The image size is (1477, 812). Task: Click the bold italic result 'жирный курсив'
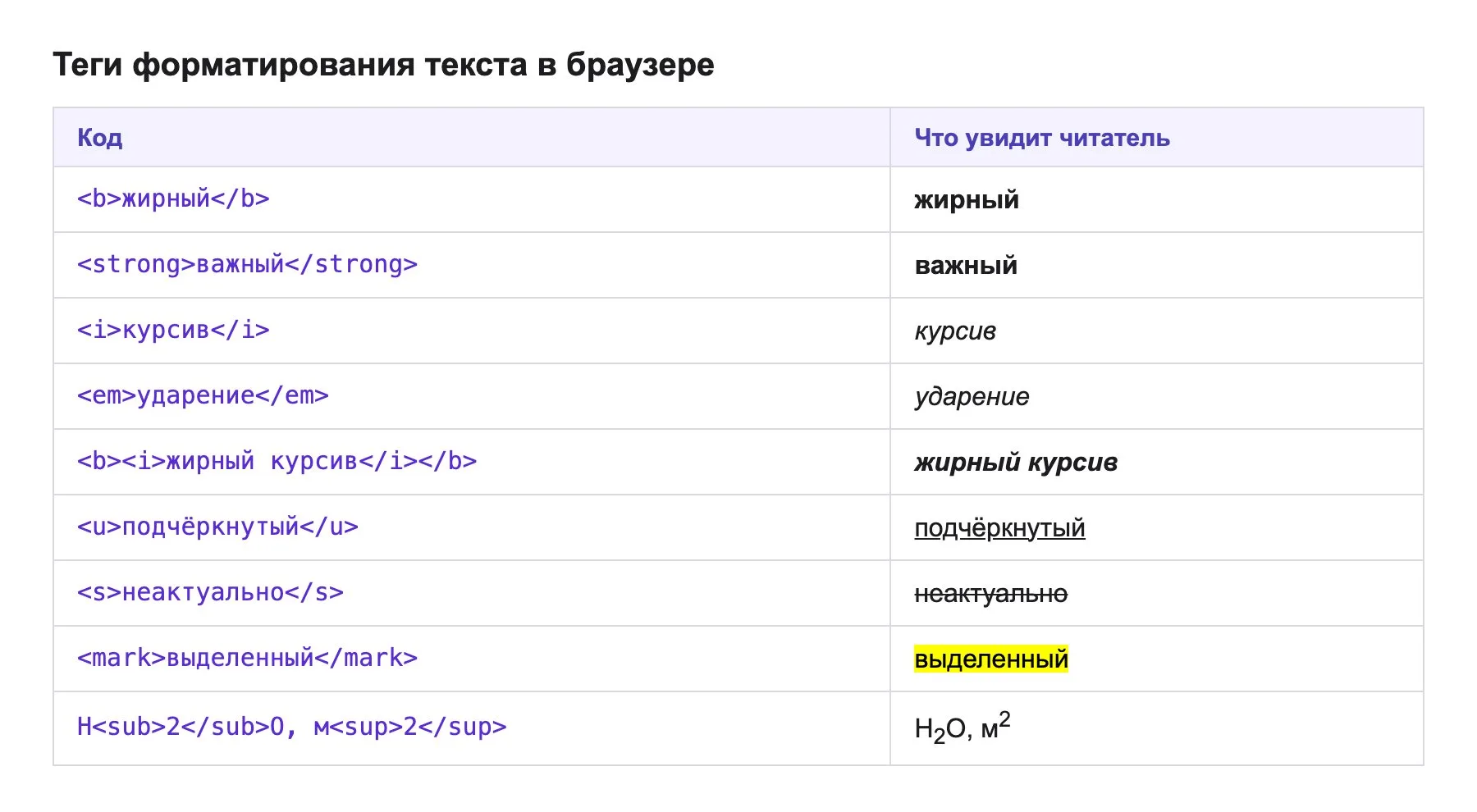[x=1016, y=463]
